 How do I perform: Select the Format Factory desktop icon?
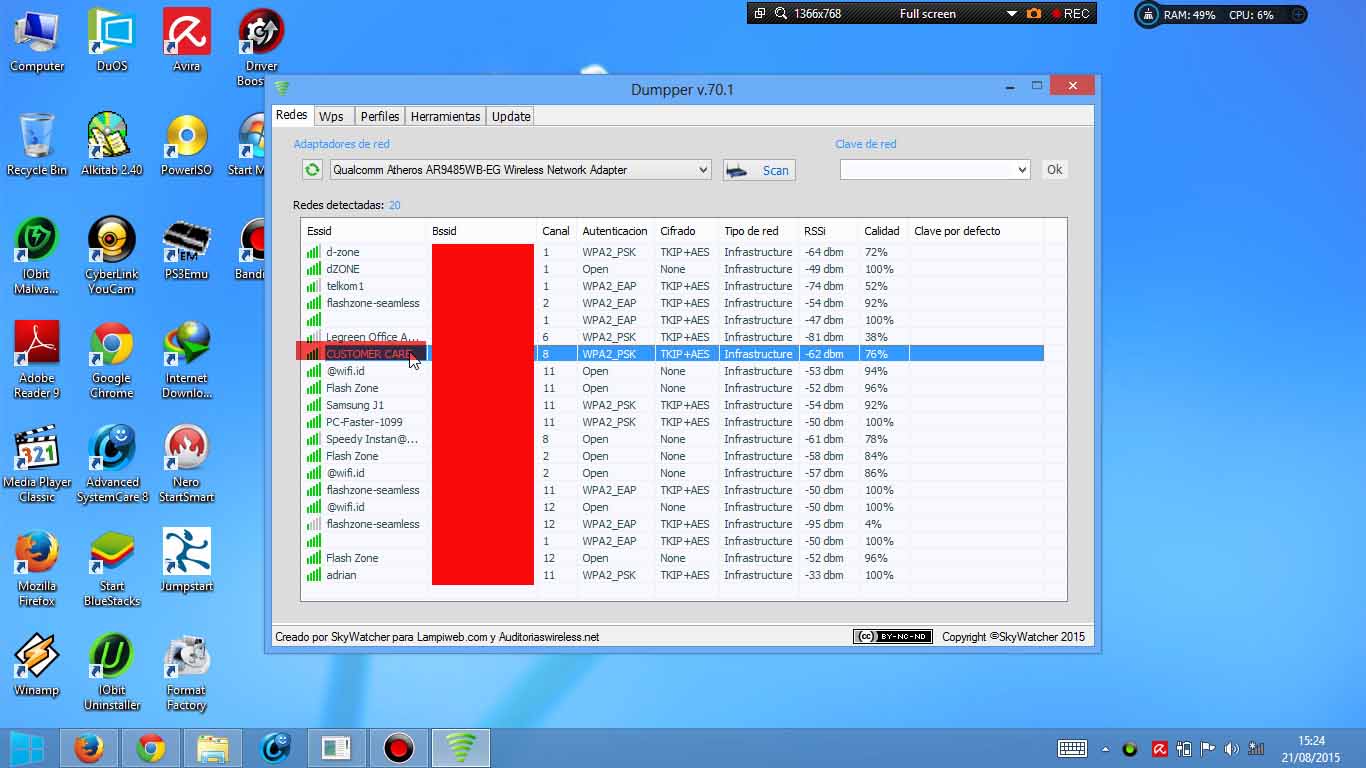(187, 672)
